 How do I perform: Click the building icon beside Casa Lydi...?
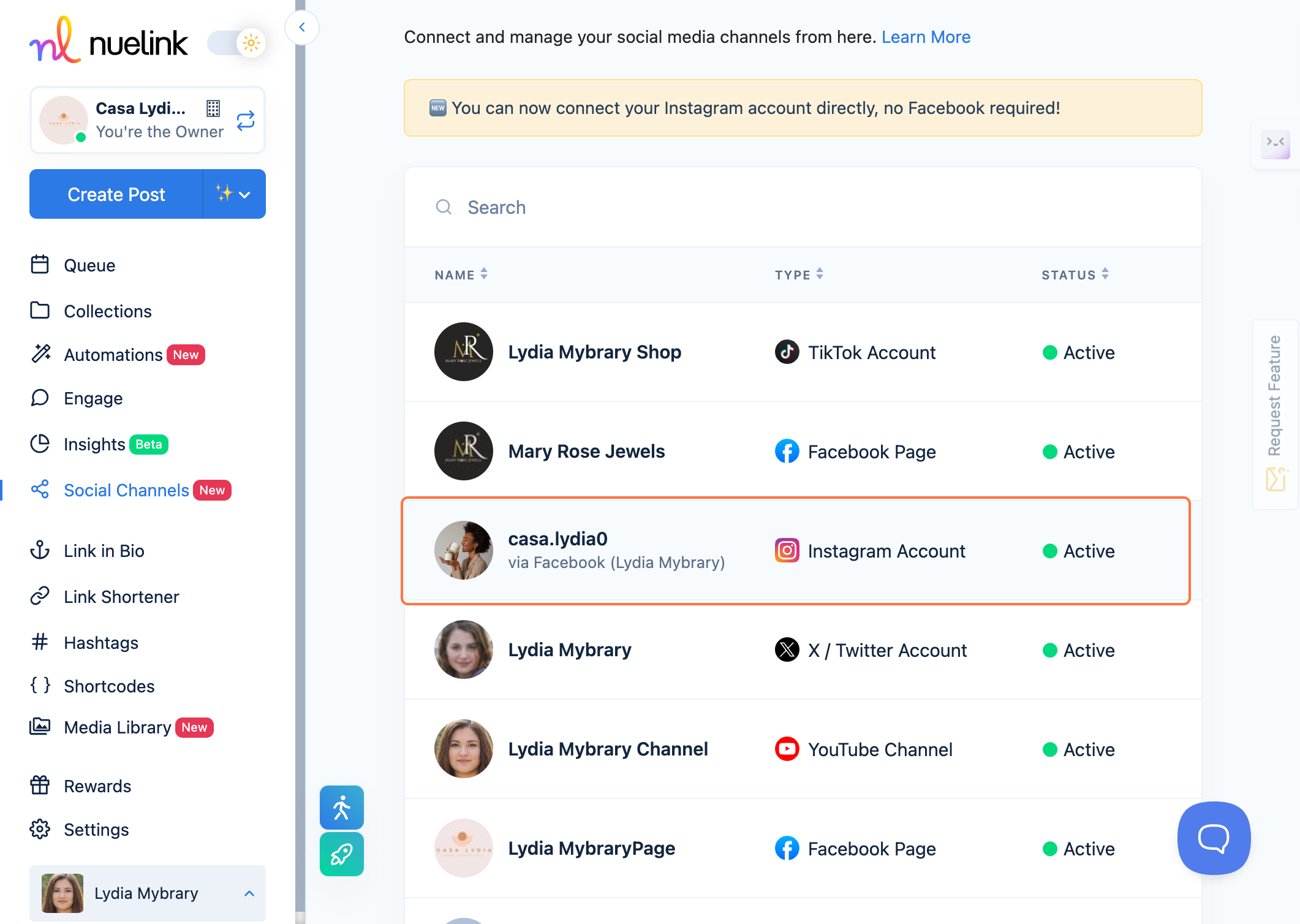(x=213, y=108)
